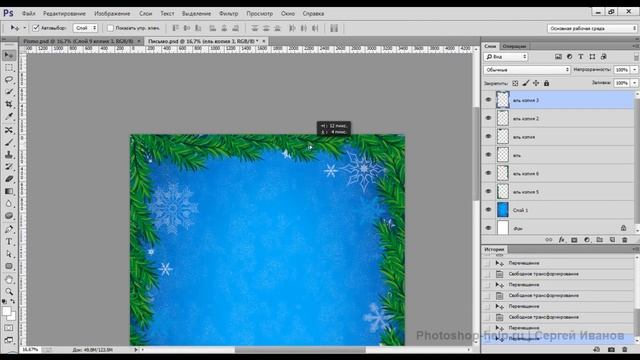
Task: Switch to the Операции panel tab
Action: pyautogui.click(x=514, y=46)
